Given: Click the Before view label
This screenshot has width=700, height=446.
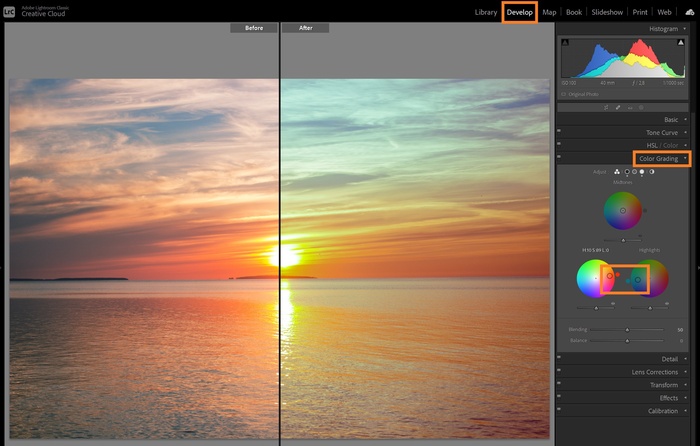Looking at the screenshot, I should (254, 28).
